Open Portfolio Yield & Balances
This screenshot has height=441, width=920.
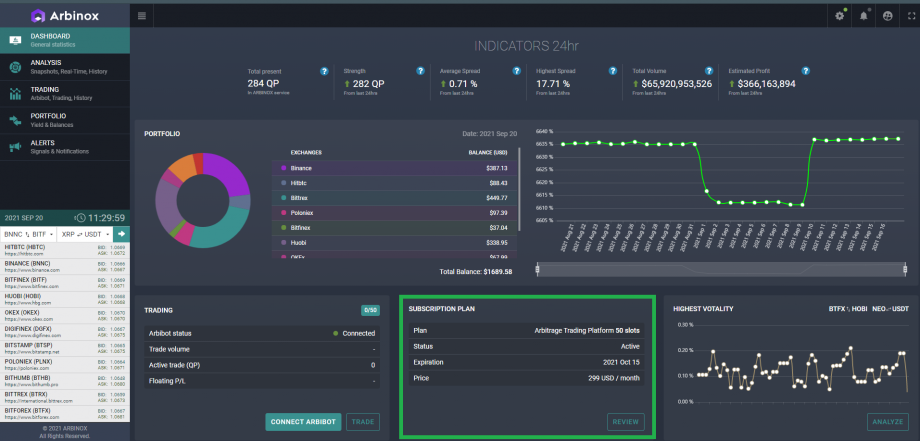click(x=65, y=120)
